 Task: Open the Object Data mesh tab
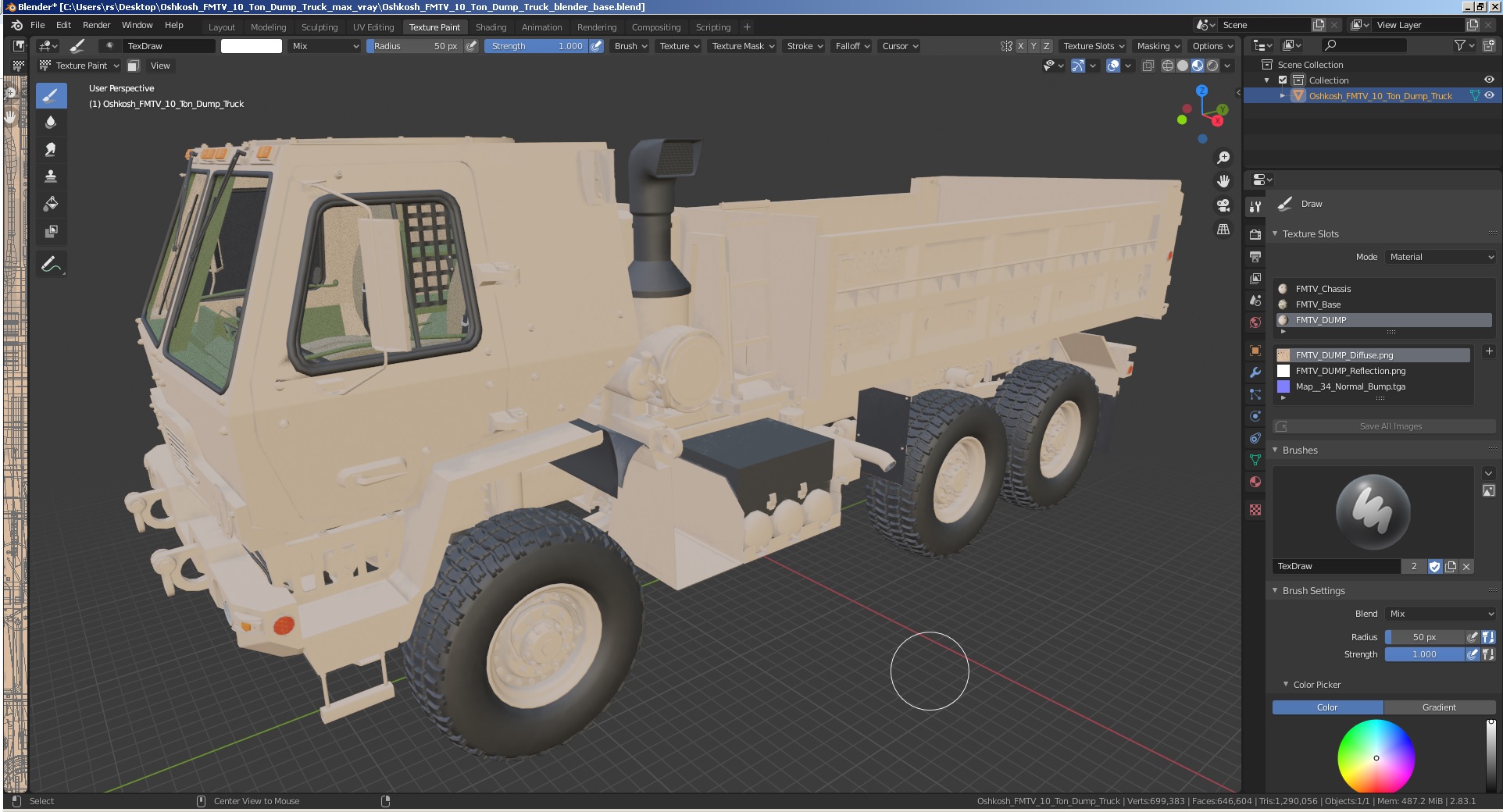(x=1255, y=460)
